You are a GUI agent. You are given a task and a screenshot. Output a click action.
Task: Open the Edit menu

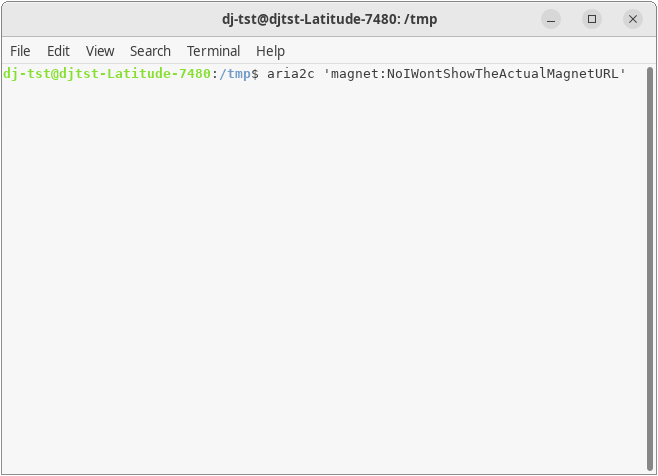tap(58, 51)
